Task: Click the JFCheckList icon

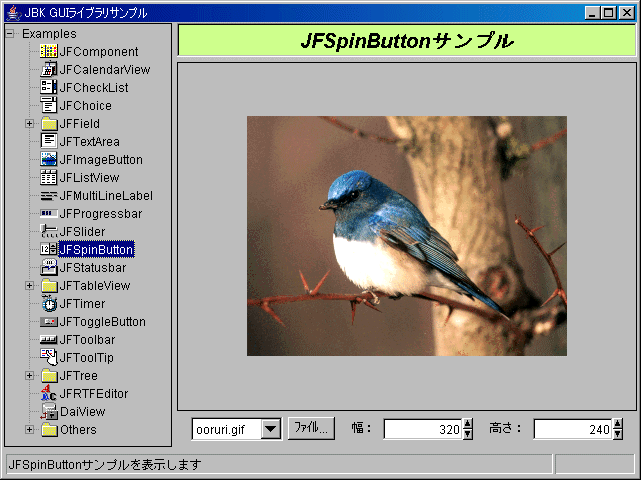Action: [x=49, y=87]
